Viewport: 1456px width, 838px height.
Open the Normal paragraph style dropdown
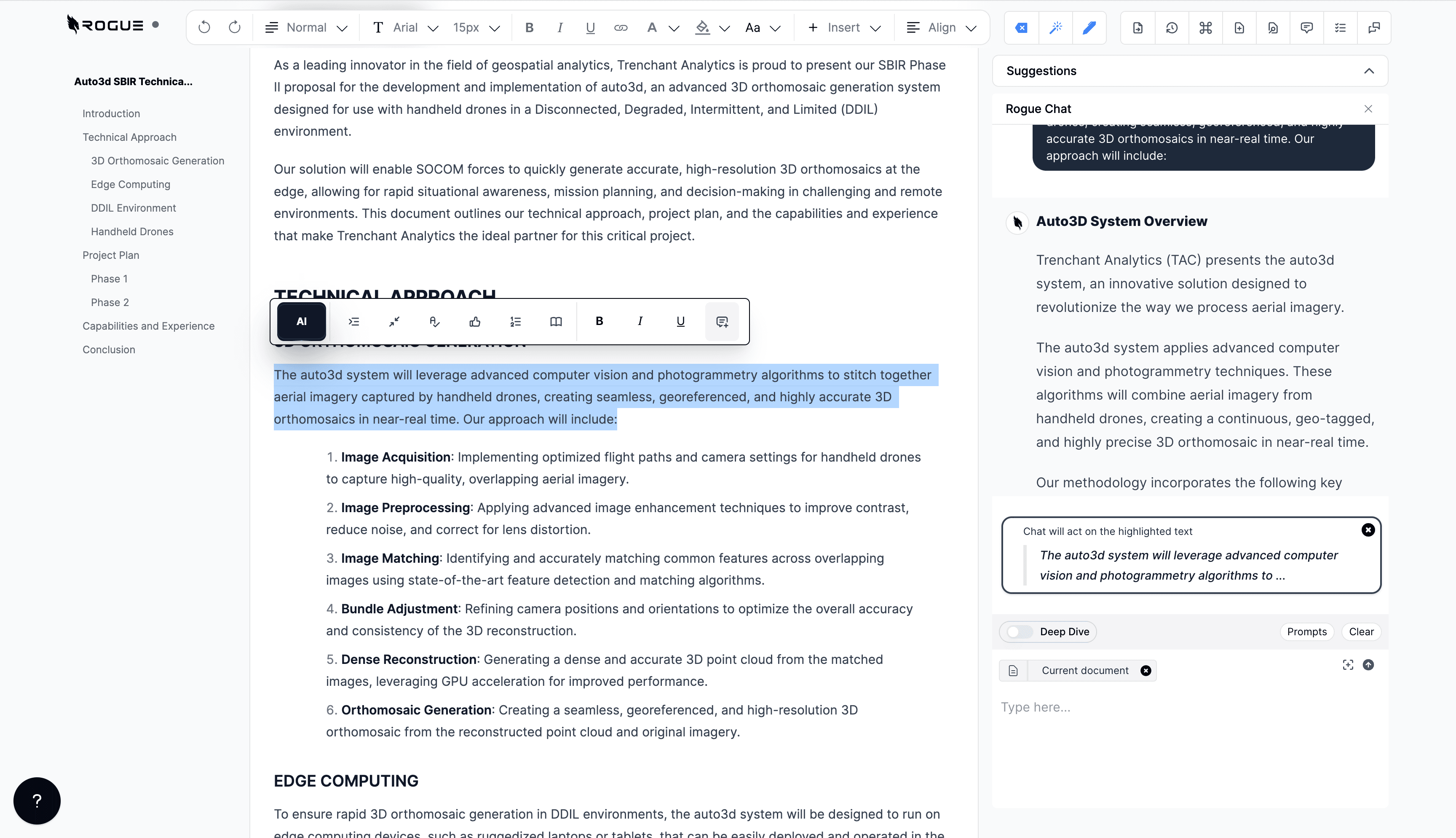pyautogui.click(x=306, y=28)
